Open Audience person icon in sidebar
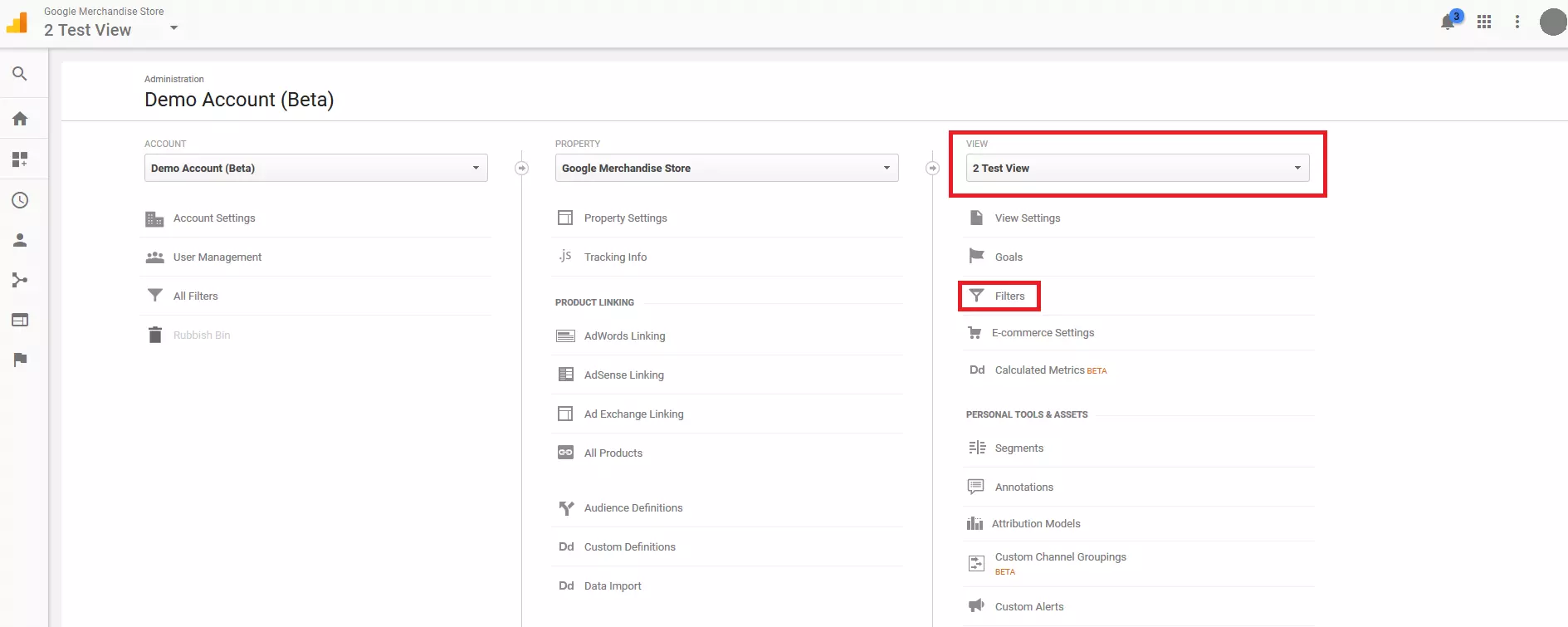 [20, 240]
